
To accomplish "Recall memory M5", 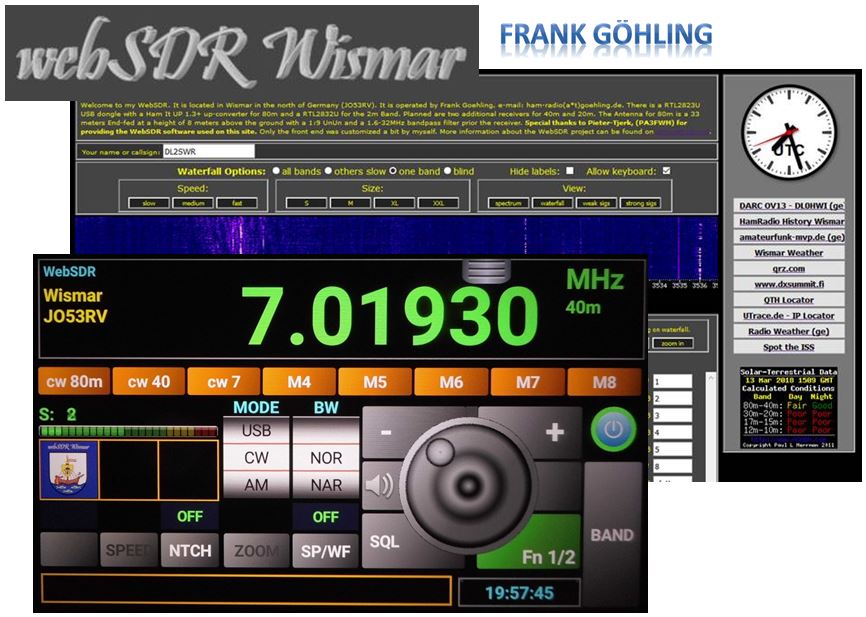I will [375, 382].
